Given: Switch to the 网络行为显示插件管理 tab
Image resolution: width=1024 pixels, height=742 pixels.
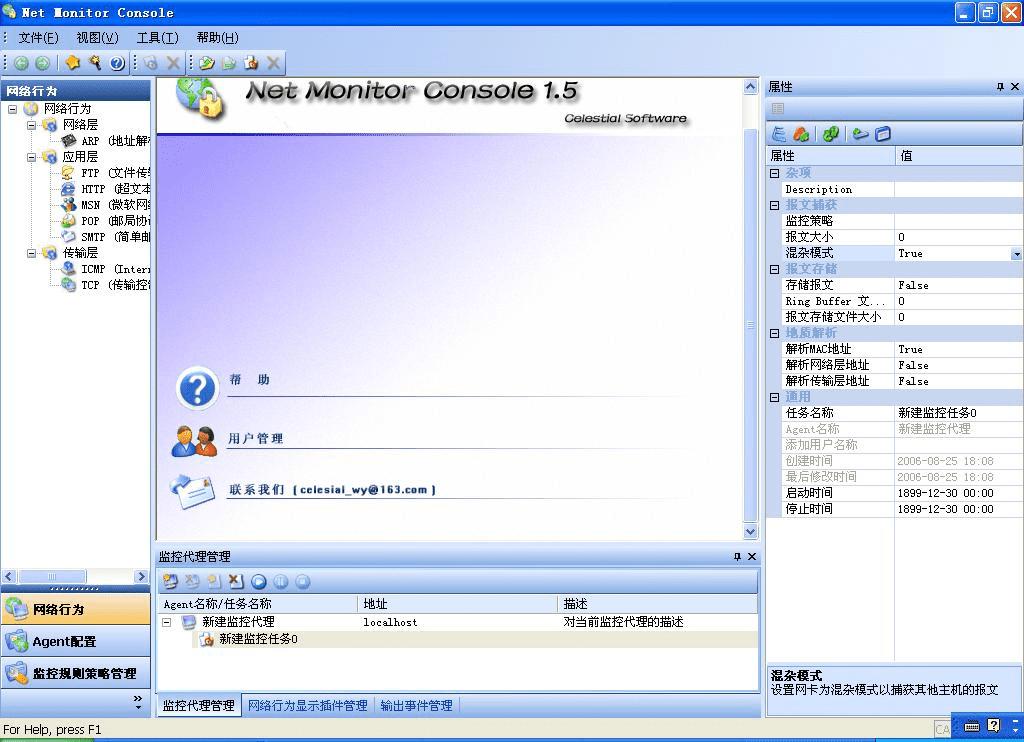Looking at the screenshot, I should pyautogui.click(x=308, y=705).
